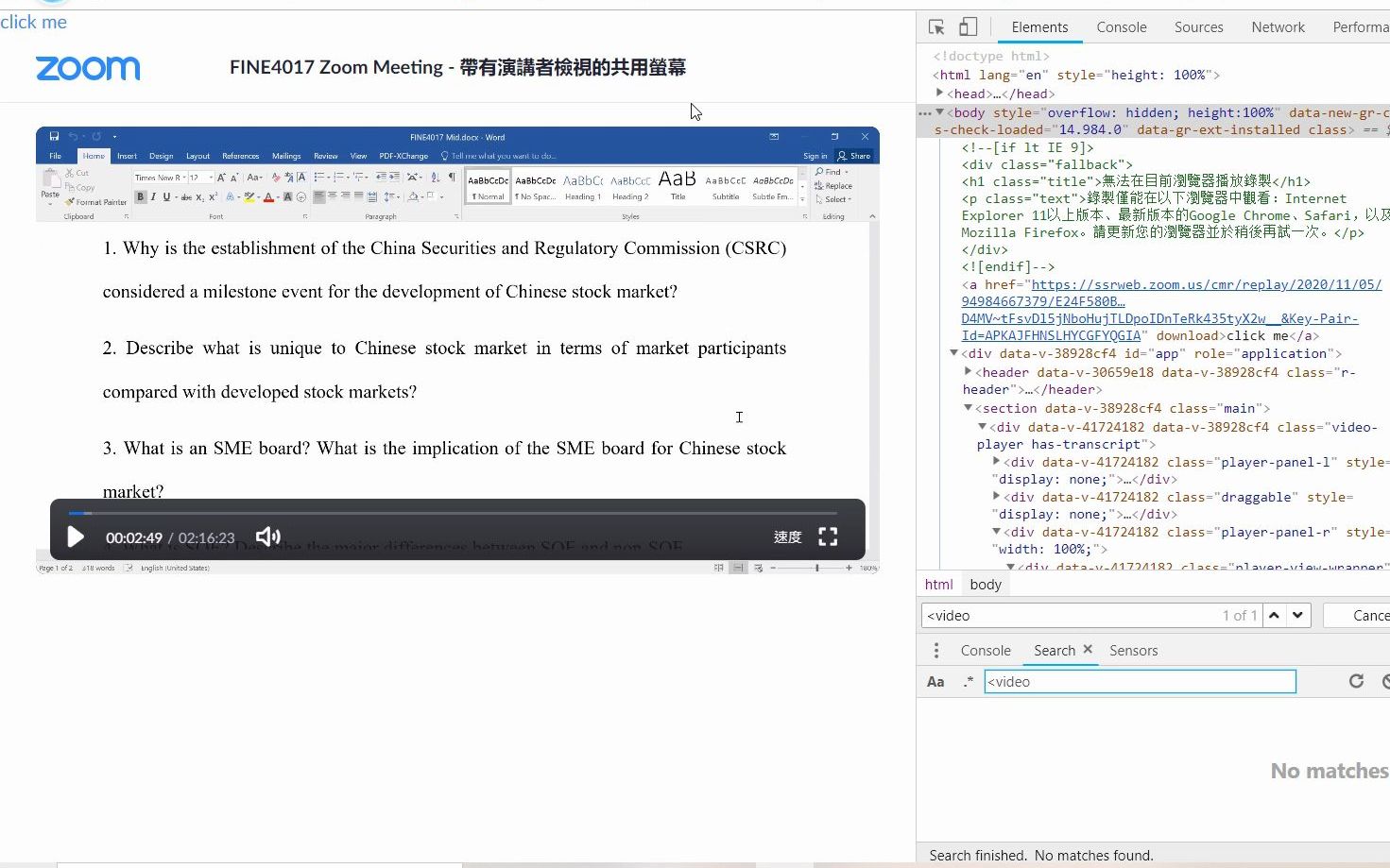Open the Sources tab in DevTools
The height and width of the screenshot is (868, 1390).
1198,27
